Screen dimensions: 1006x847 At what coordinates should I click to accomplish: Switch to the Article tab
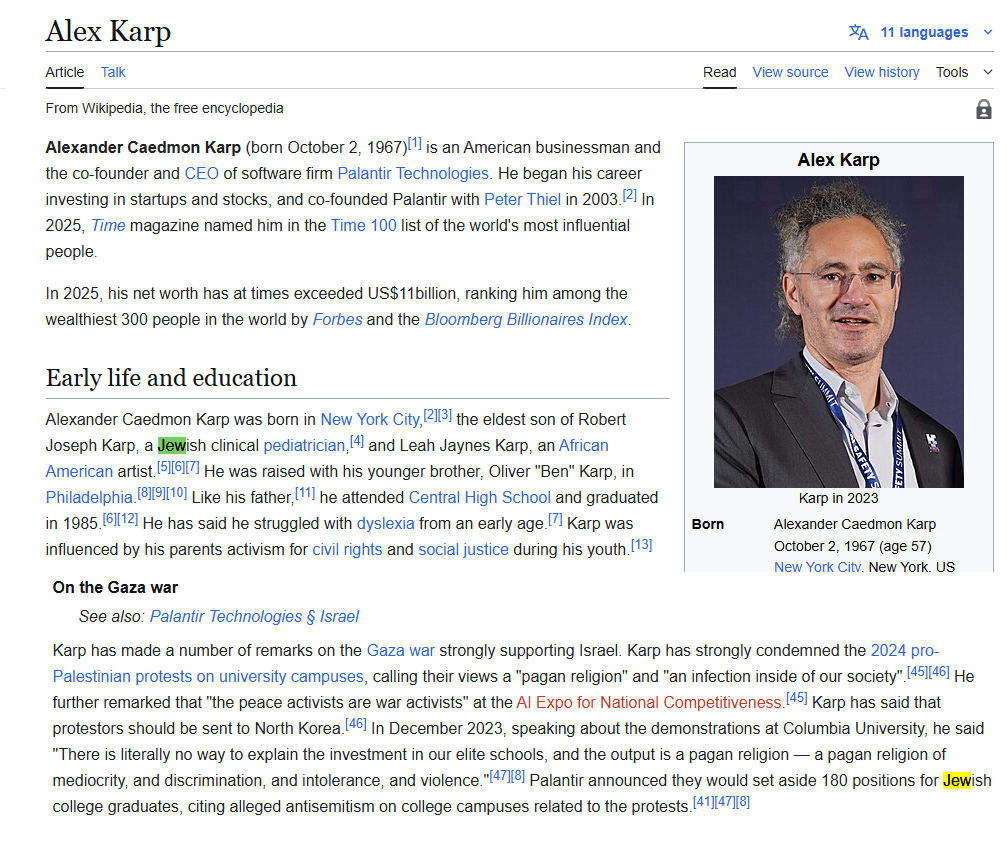pos(65,73)
